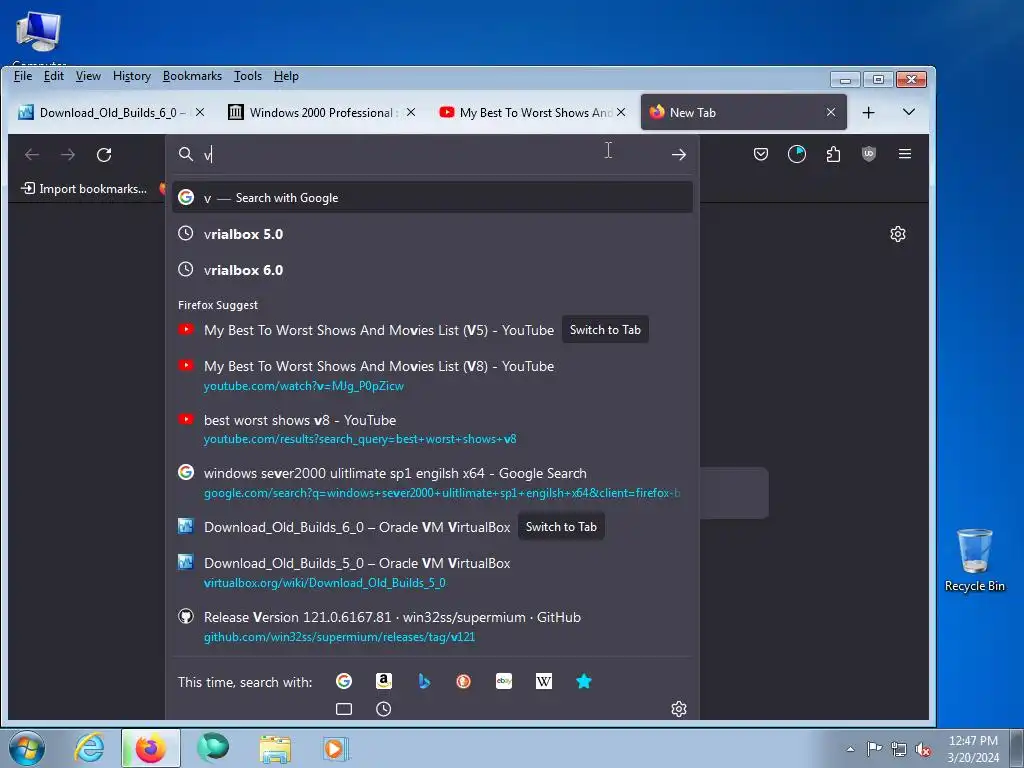Show hidden tray icons arrow
The image size is (1024, 768).
click(850, 749)
